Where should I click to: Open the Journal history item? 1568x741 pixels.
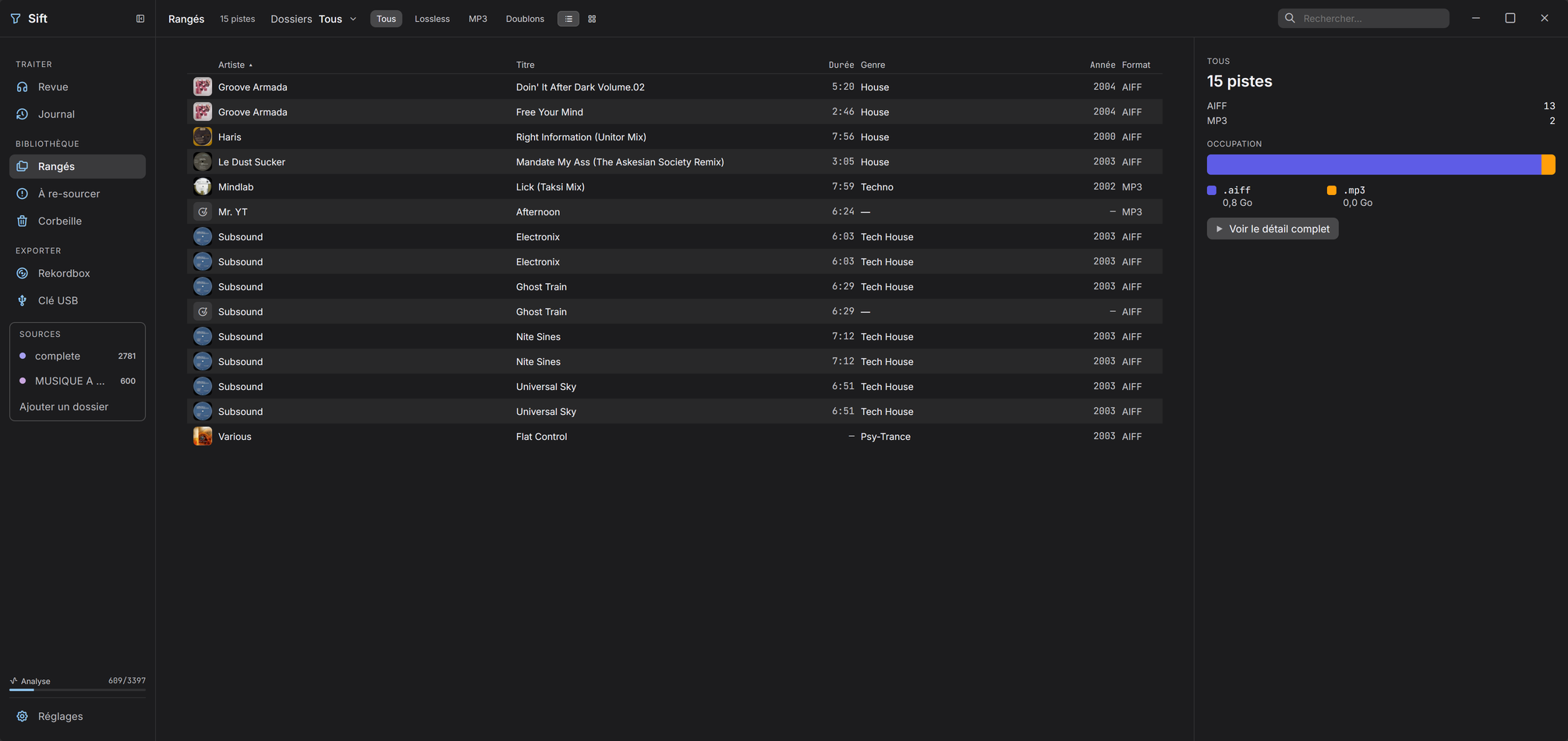pos(77,114)
